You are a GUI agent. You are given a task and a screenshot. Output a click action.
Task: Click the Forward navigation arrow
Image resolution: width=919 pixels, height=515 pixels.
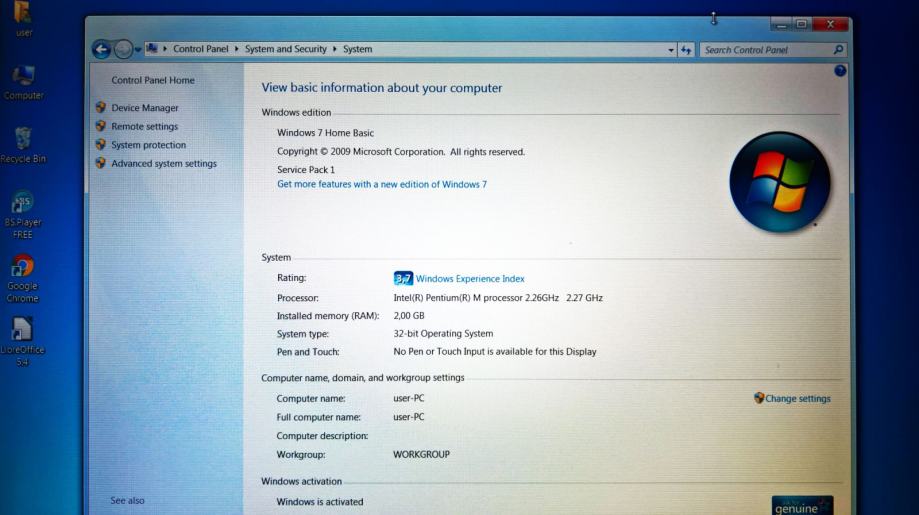[123, 50]
